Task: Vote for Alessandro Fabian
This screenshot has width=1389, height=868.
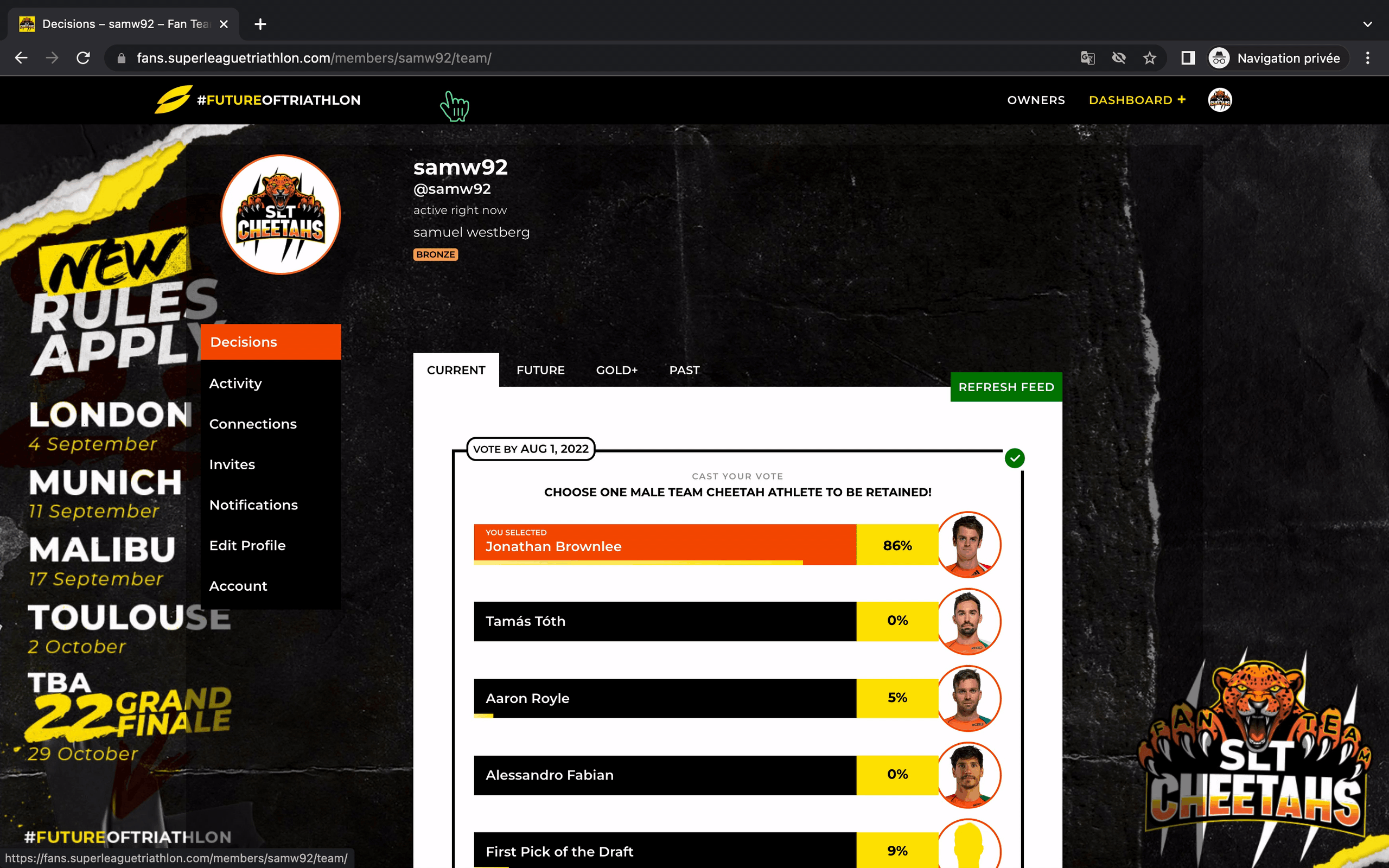Action: tap(665, 775)
